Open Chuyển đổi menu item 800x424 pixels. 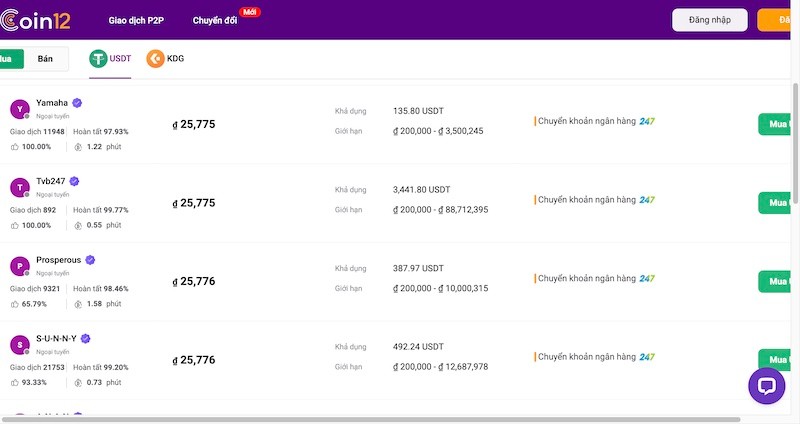click(x=215, y=20)
